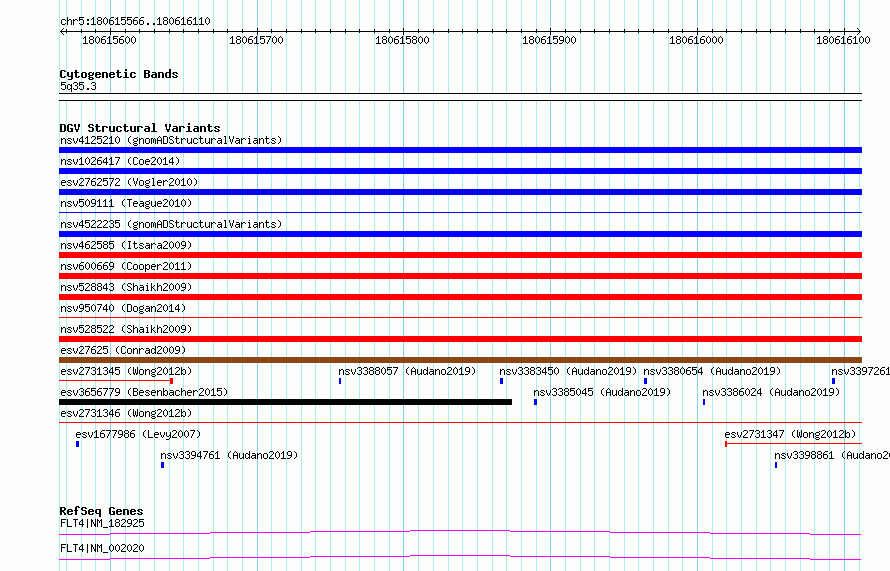Screen dimensions: 890x571
Task: Click the small blue marker under nsv3388057
Action: tap(340, 381)
